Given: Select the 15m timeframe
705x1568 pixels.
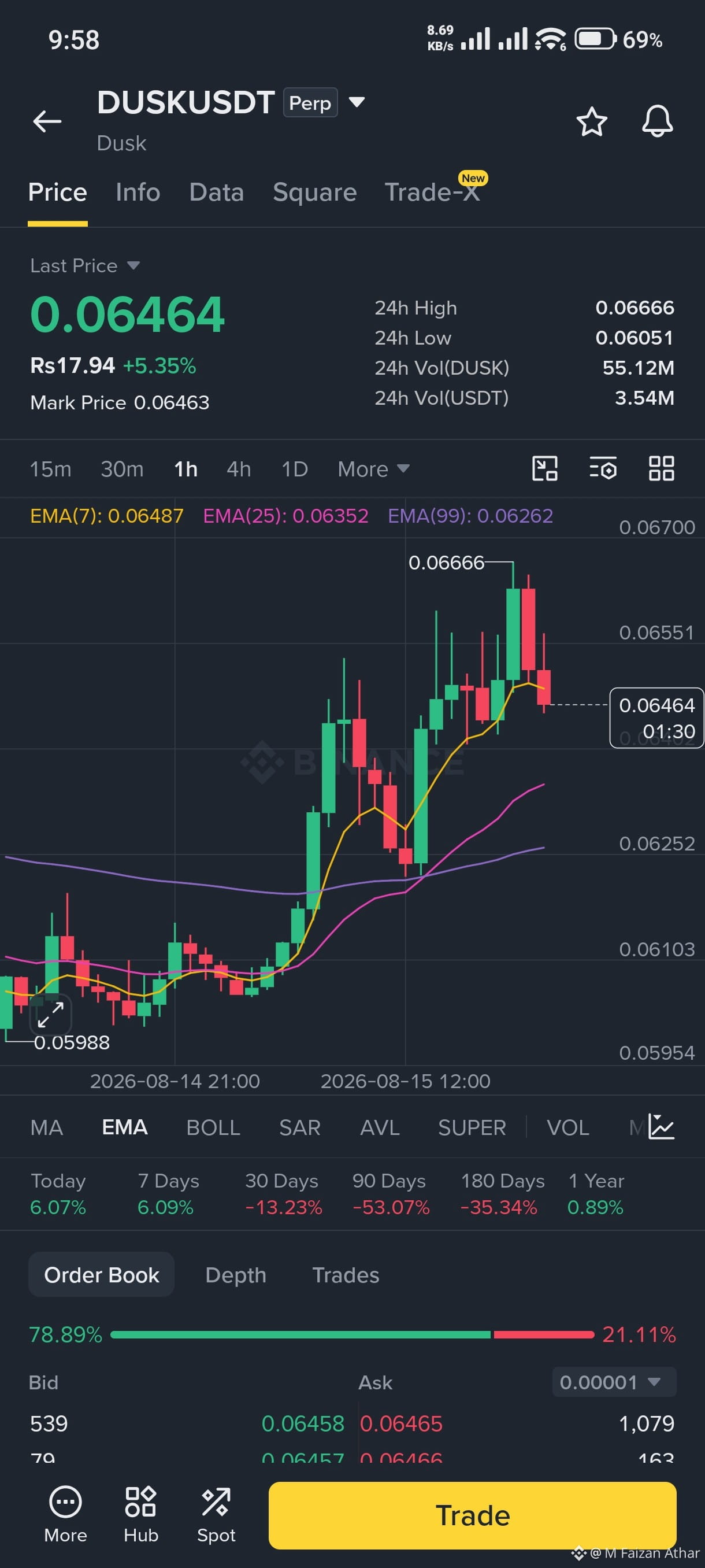Looking at the screenshot, I should click(x=50, y=469).
